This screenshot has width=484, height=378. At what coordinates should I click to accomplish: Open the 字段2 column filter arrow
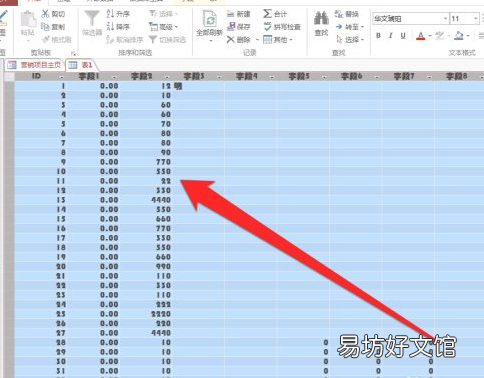[167, 77]
